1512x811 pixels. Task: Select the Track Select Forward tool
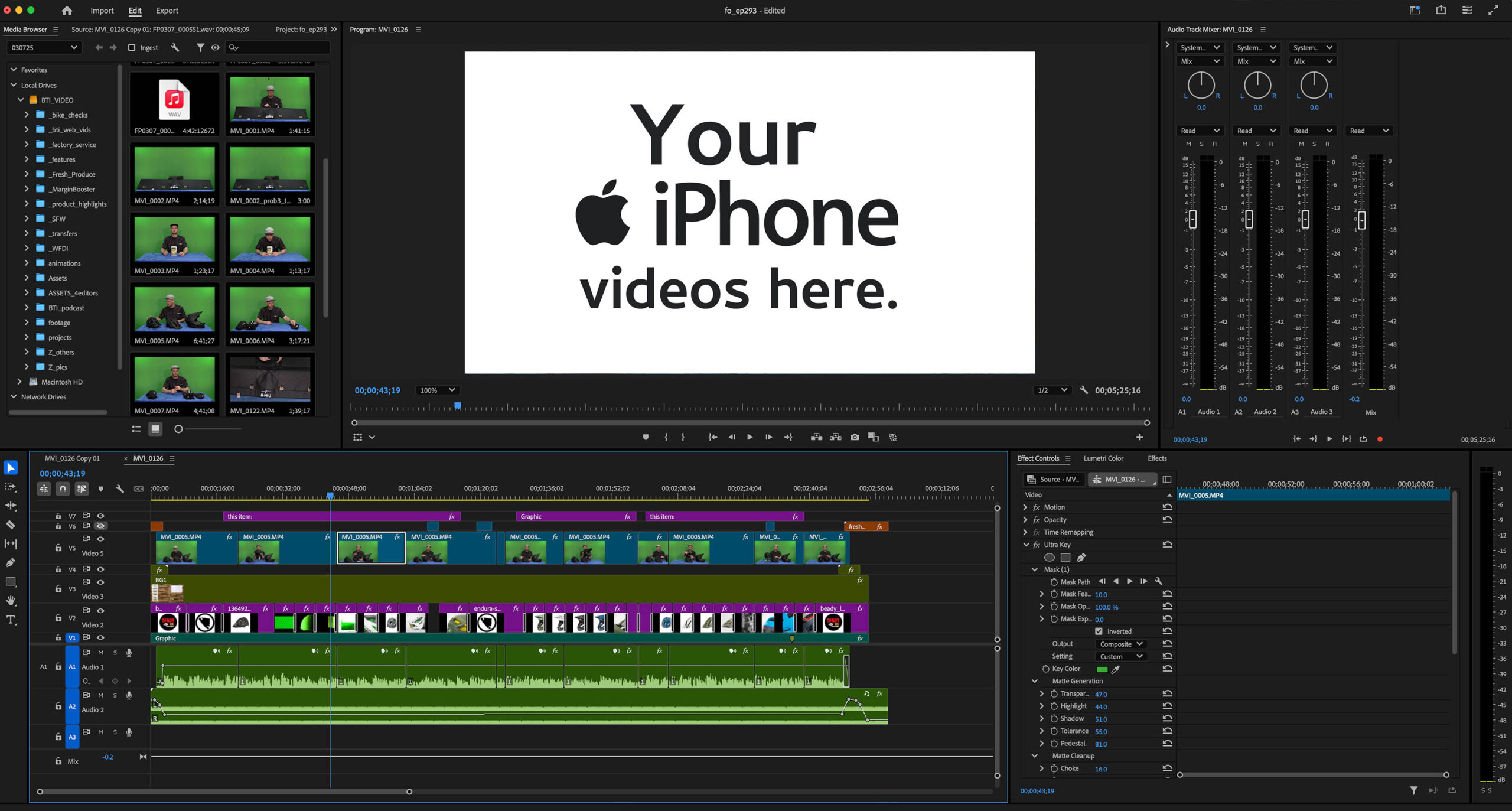click(11, 487)
